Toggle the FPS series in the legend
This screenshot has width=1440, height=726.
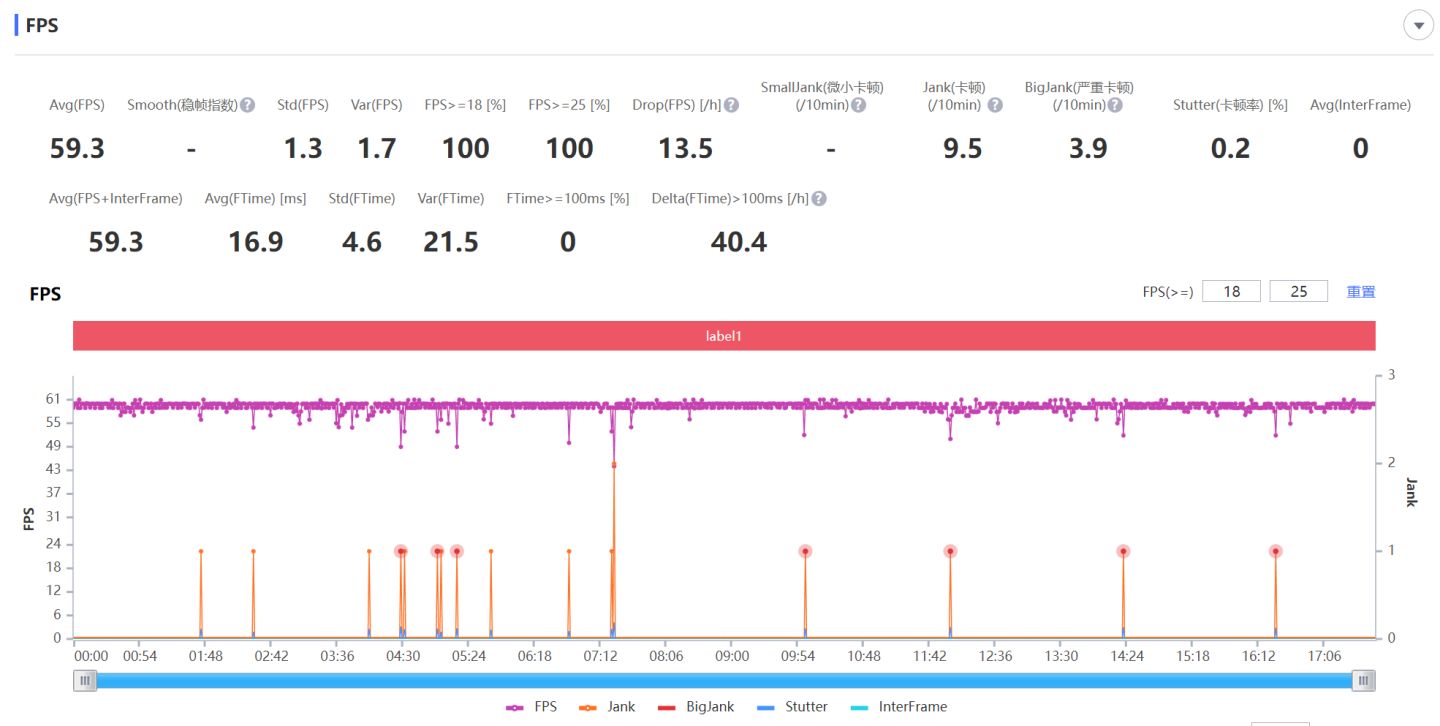[532, 707]
